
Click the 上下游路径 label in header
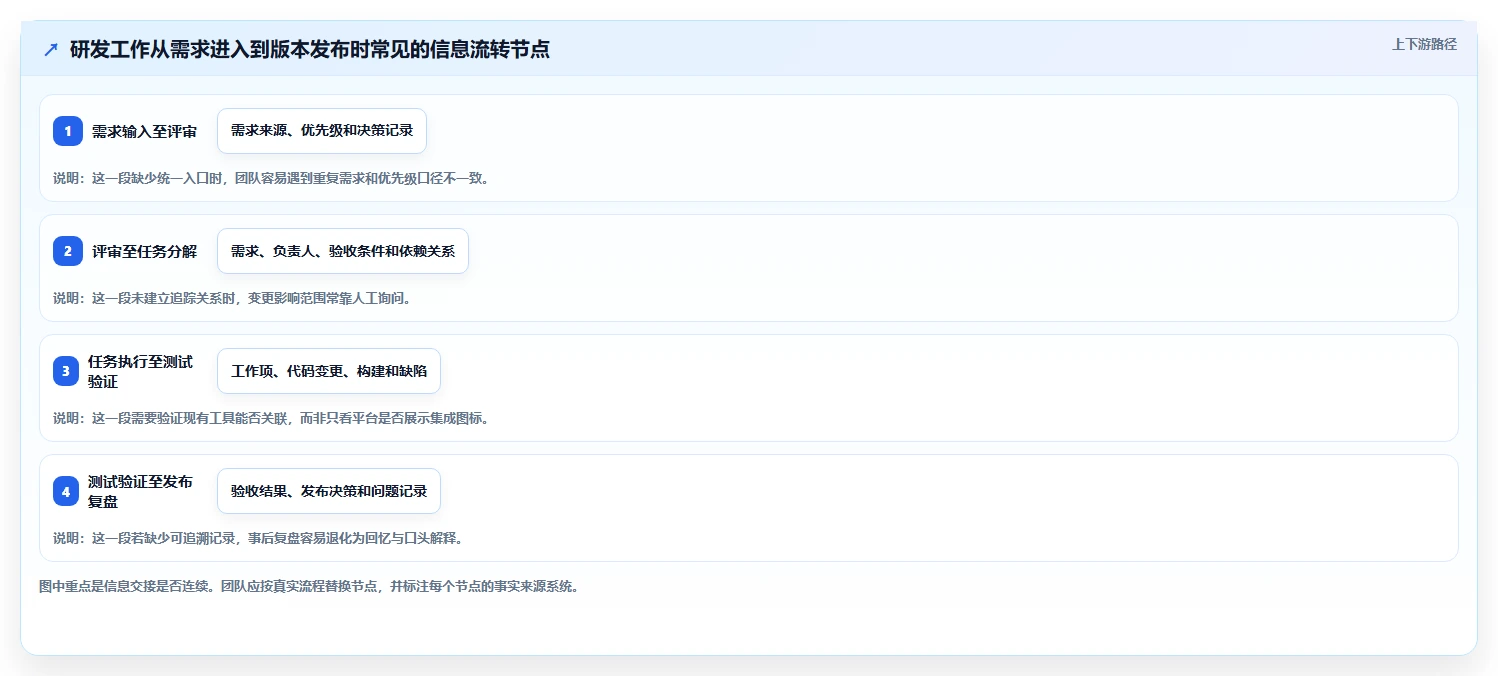point(1424,44)
